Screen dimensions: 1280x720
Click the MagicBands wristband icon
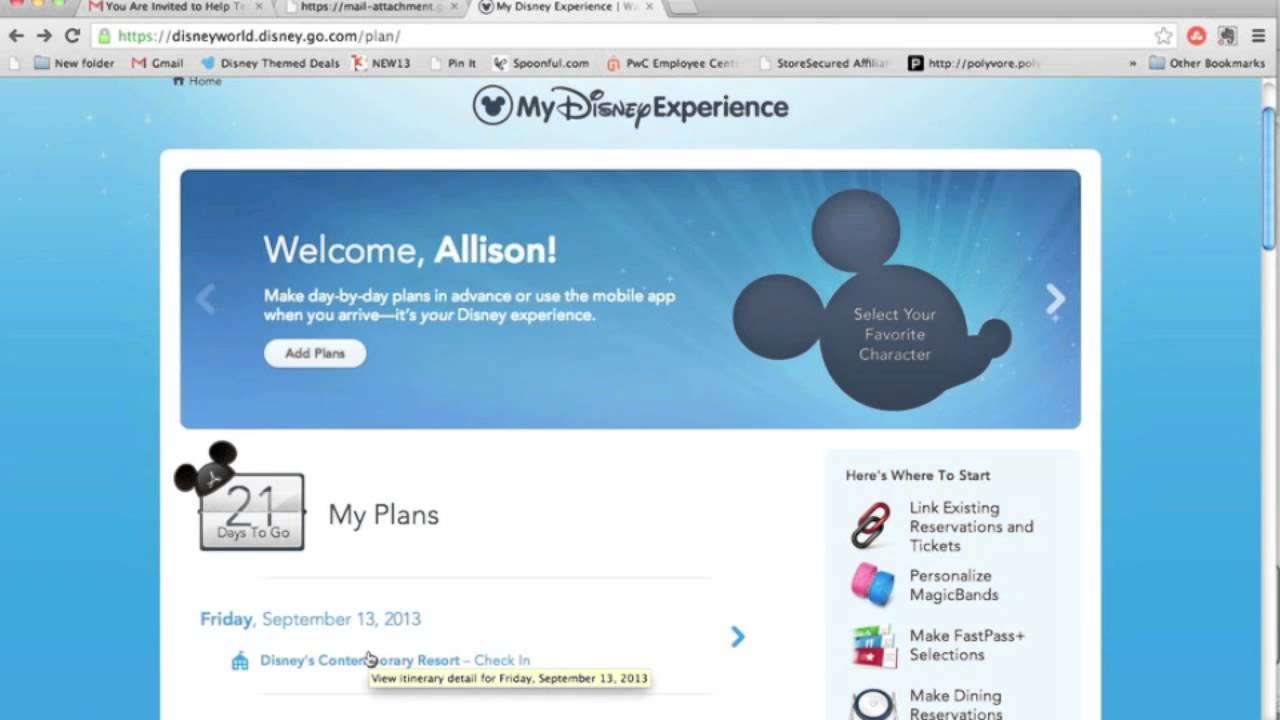tap(871, 585)
